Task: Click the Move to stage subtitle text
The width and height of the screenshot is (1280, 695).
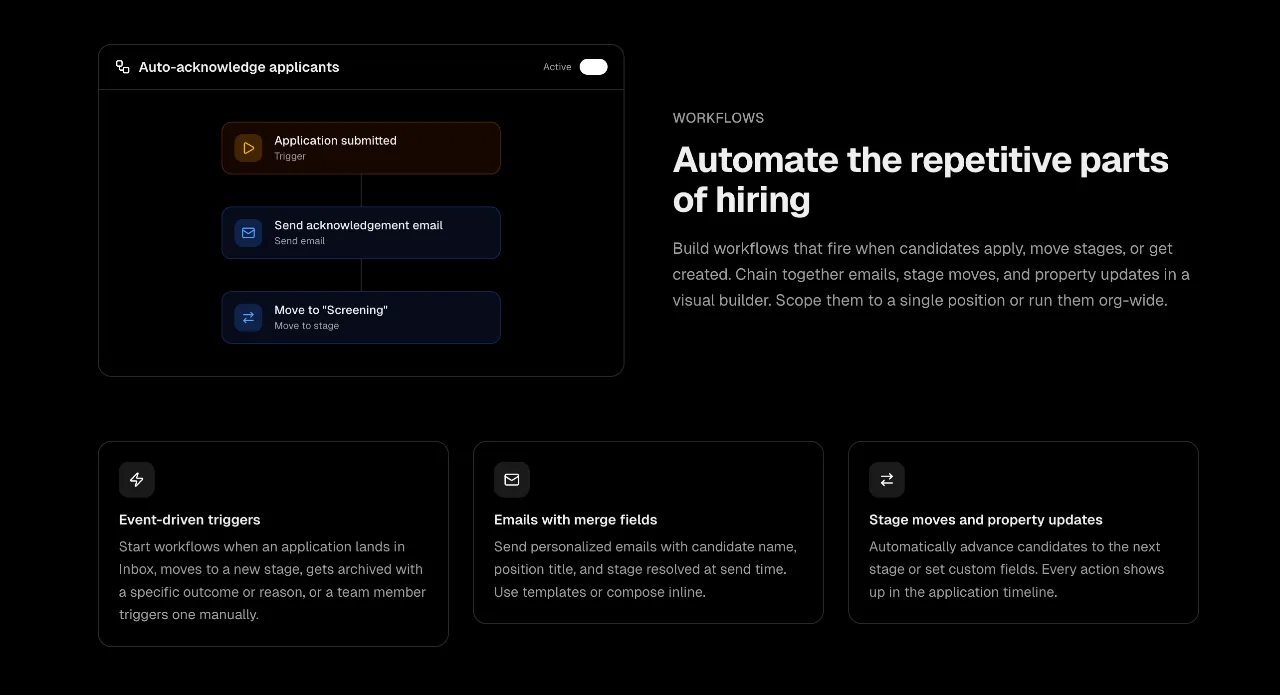Action: coord(307,326)
